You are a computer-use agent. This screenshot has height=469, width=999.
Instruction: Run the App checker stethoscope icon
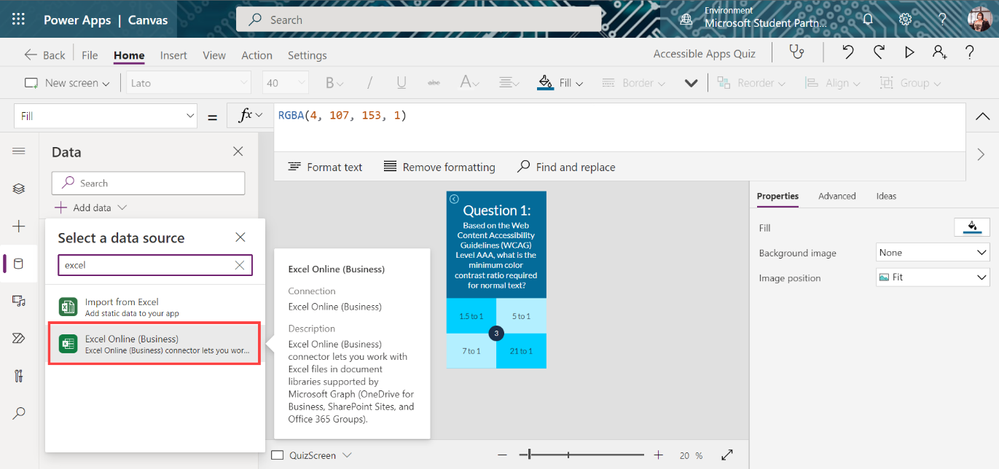pyautogui.click(x=797, y=53)
